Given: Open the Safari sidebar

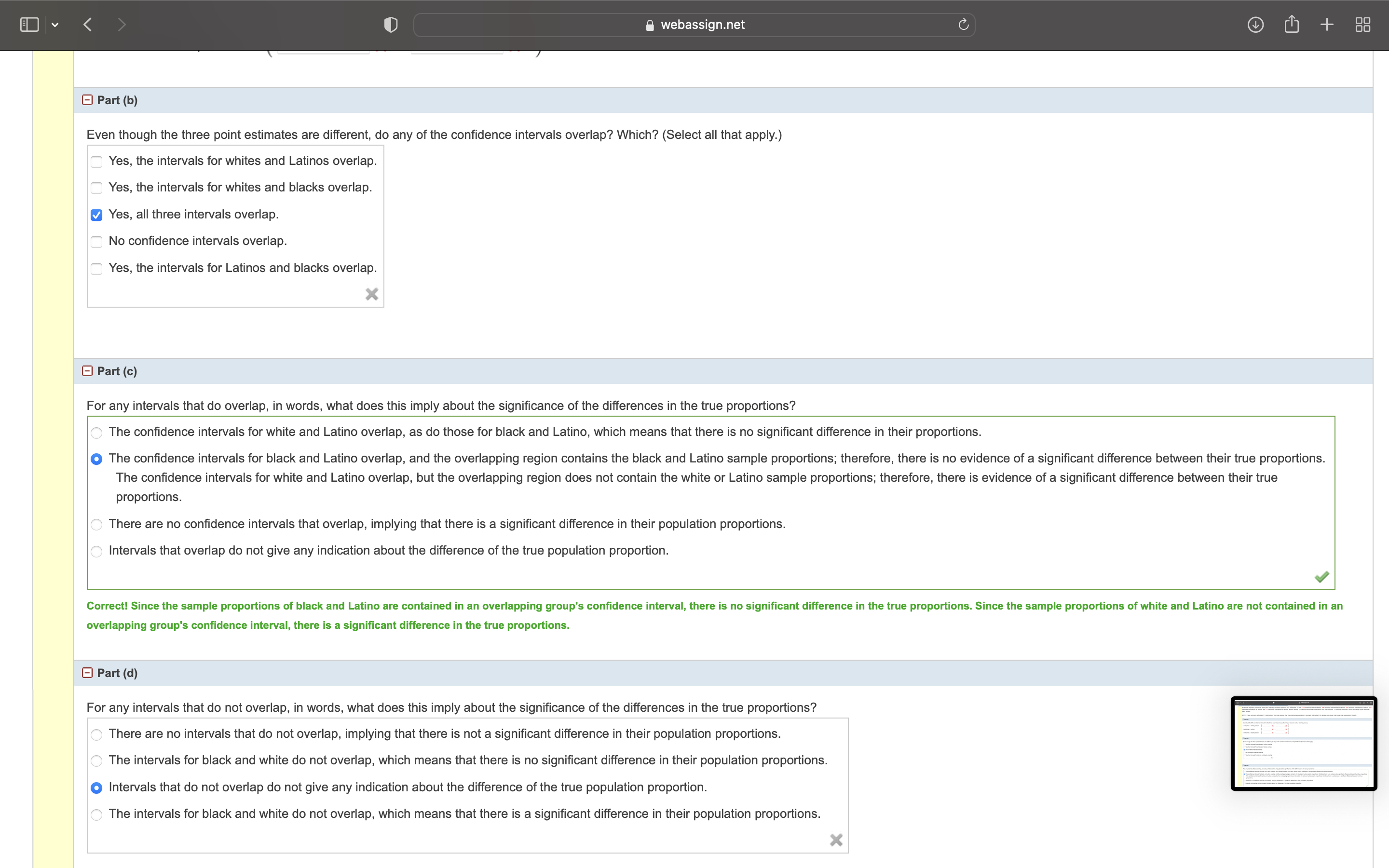Looking at the screenshot, I should [x=29, y=24].
